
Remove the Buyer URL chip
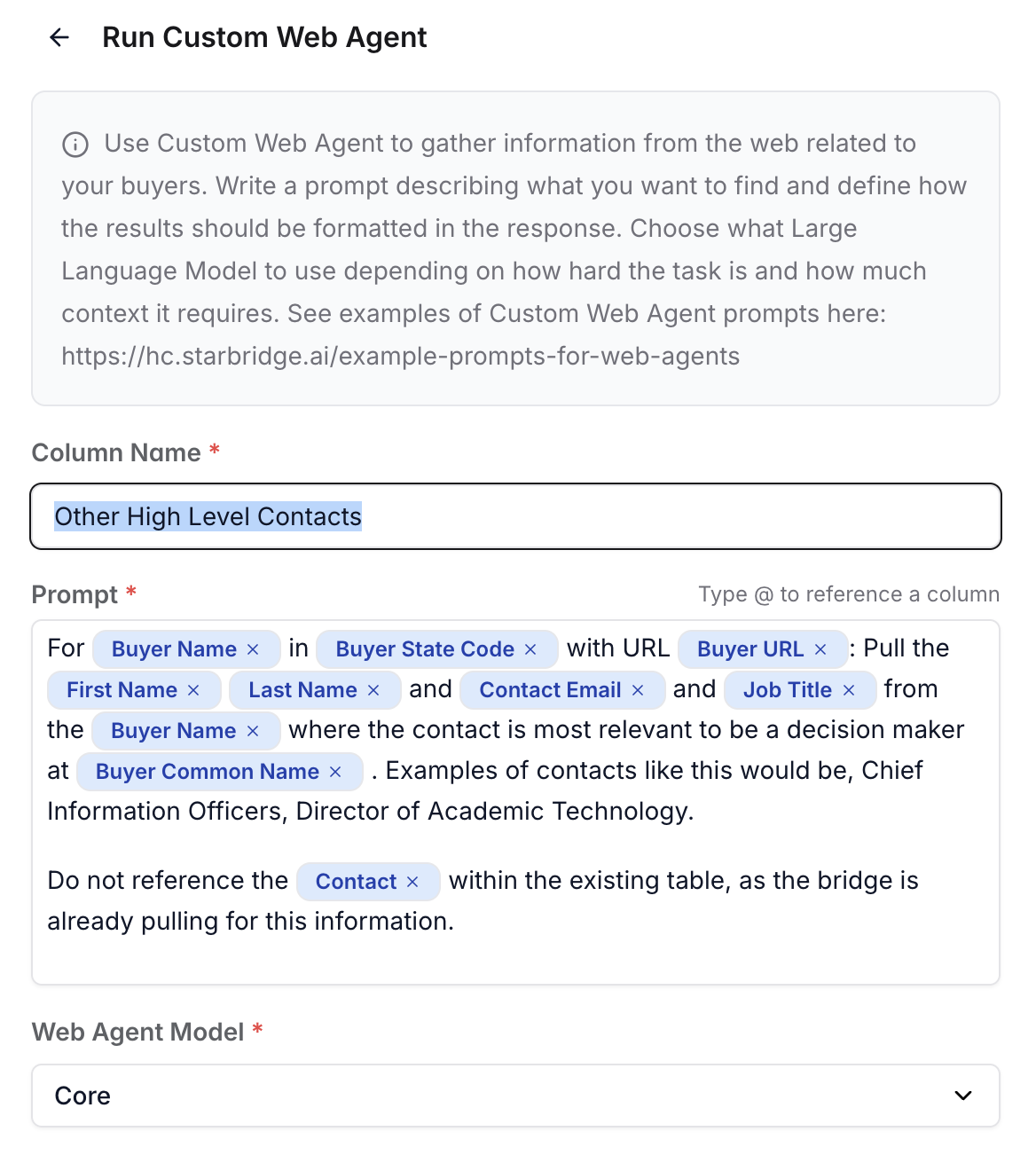coord(822,648)
